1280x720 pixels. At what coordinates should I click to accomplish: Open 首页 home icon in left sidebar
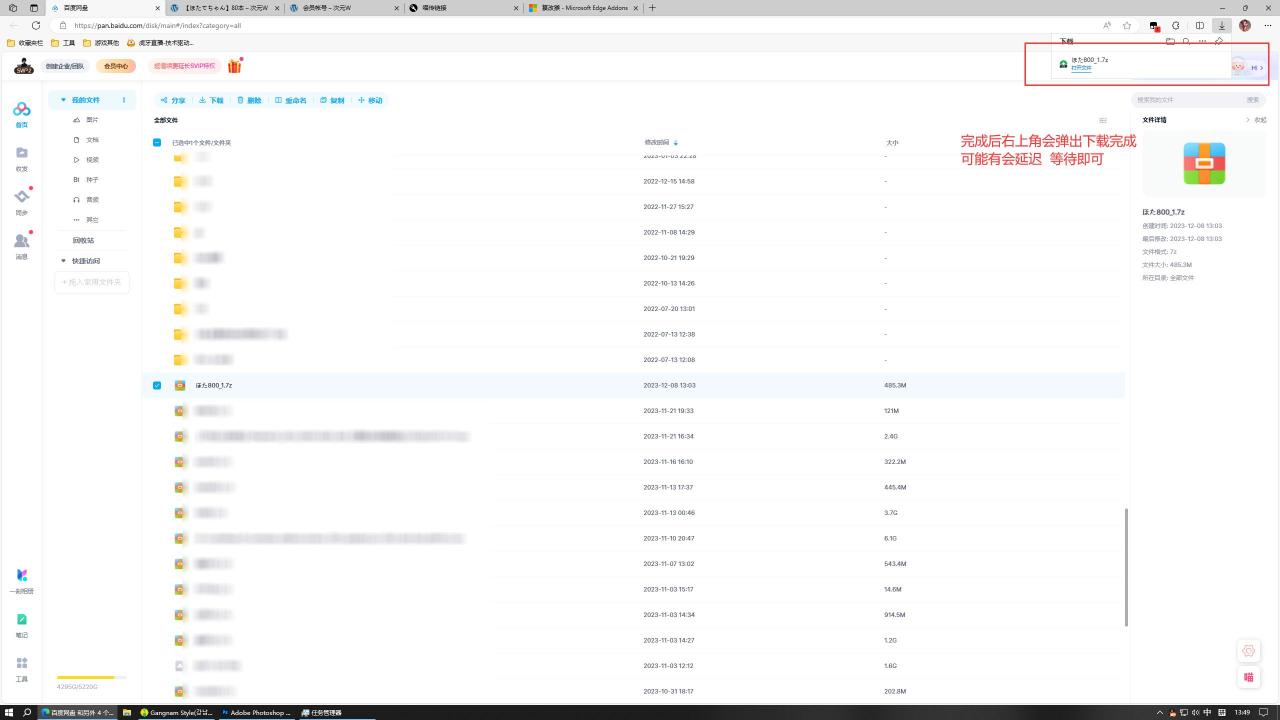tap(21, 111)
